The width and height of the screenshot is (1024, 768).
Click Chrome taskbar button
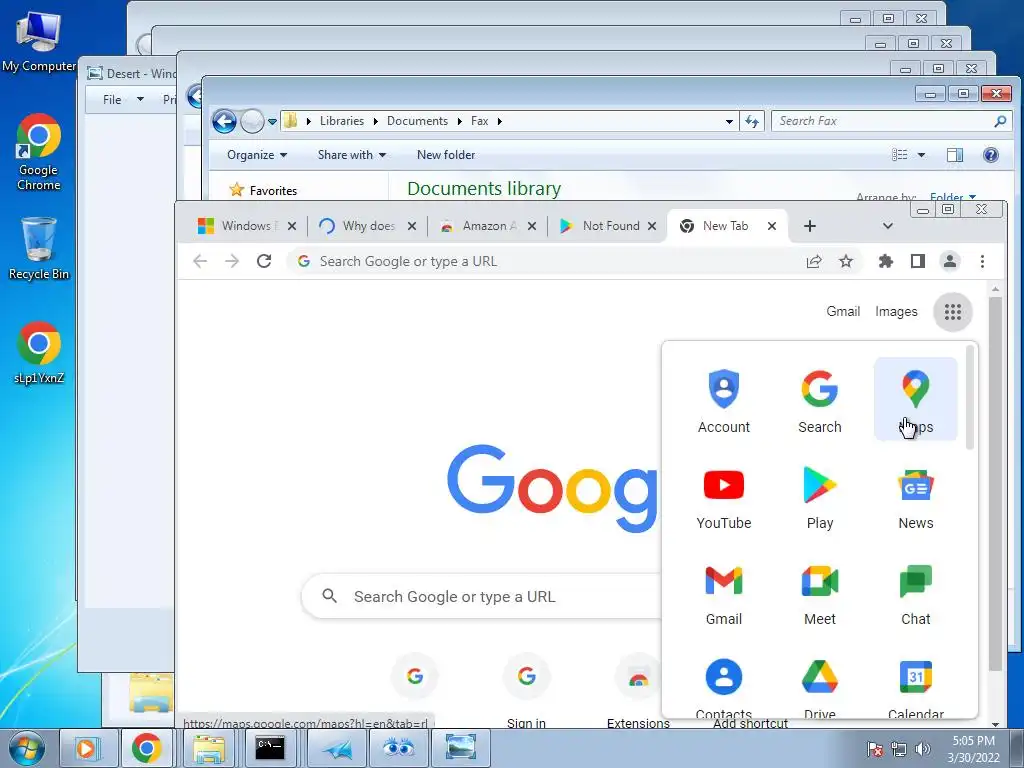pyautogui.click(x=146, y=748)
